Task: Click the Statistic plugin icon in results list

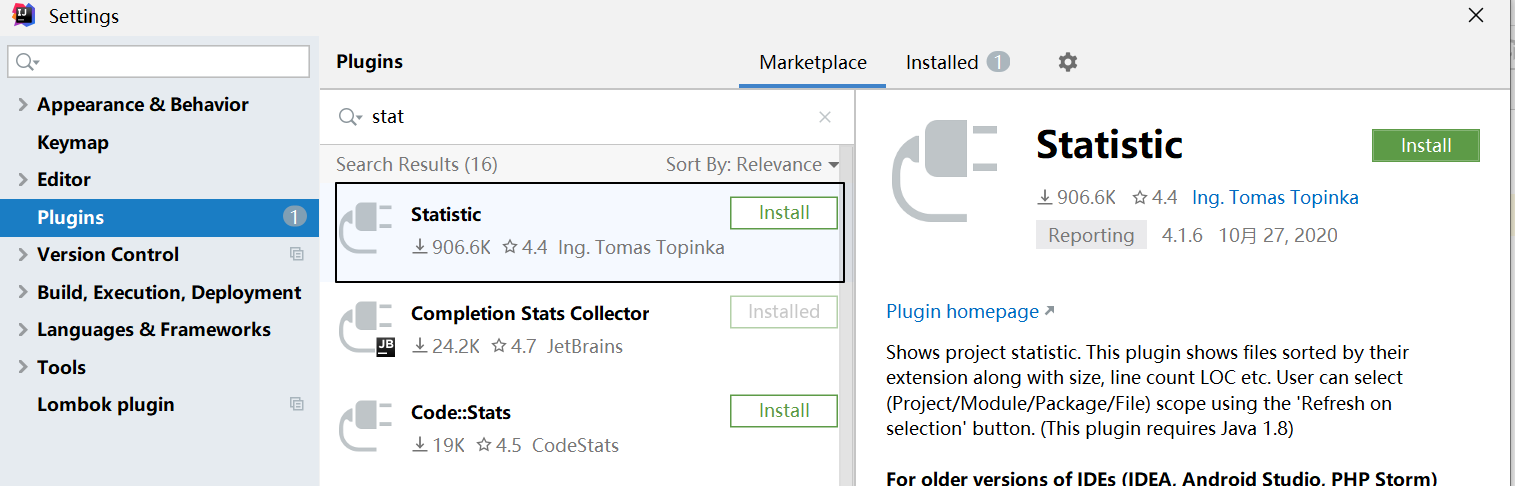Action: click(367, 229)
